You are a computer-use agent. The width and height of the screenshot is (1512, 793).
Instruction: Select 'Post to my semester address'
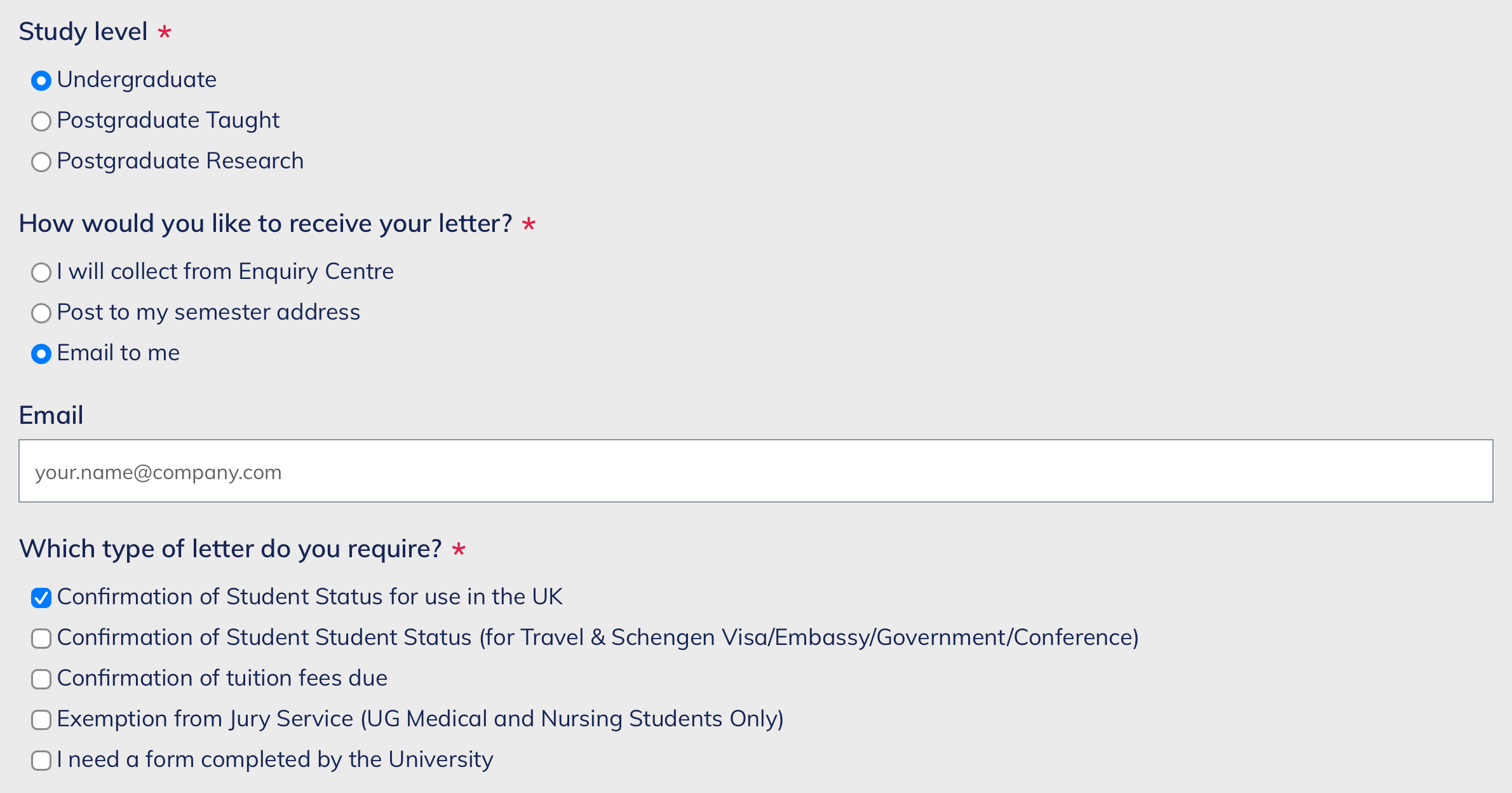[x=41, y=313]
